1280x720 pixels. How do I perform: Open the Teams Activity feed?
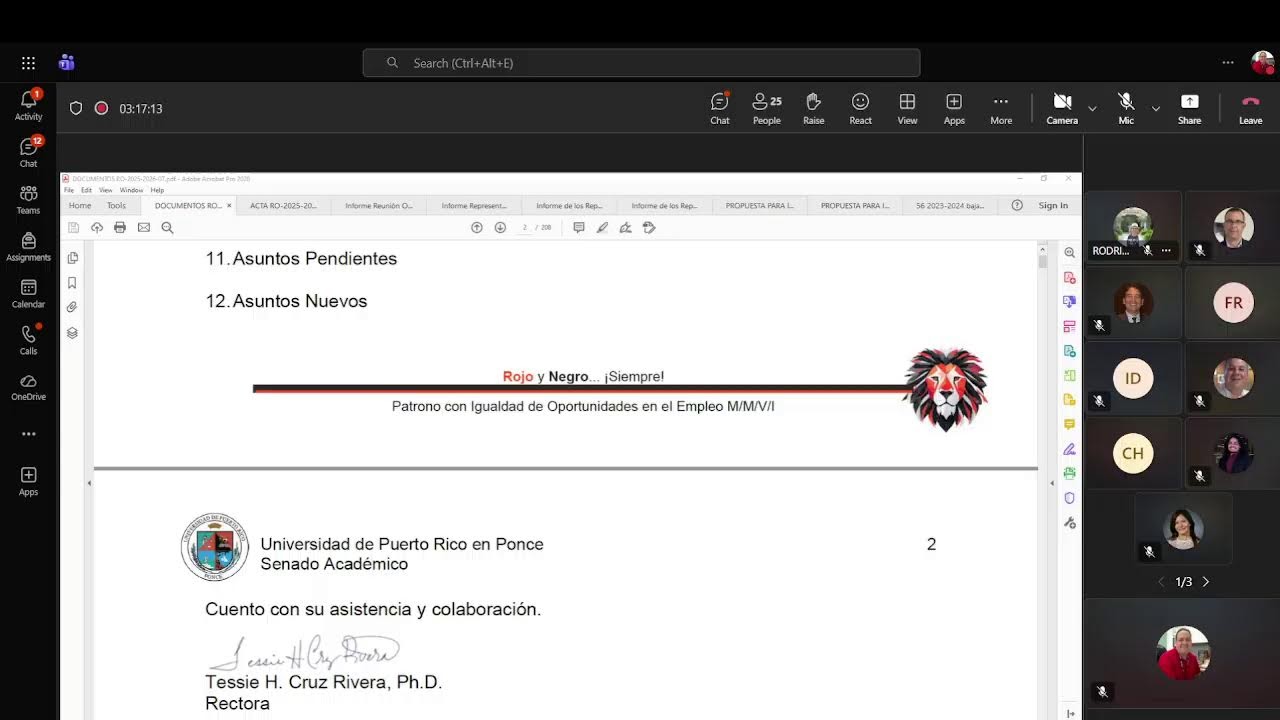coord(28,104)
